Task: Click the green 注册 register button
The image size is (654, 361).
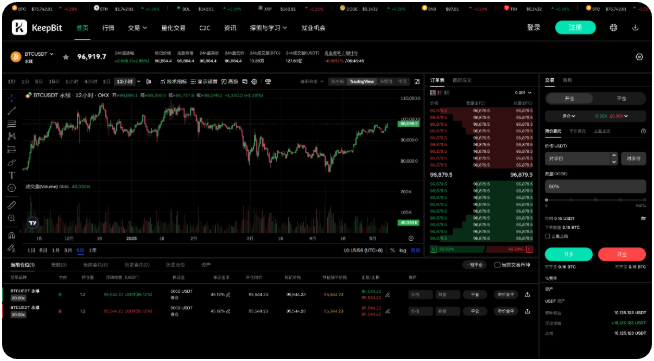Action: pos(575,28)
